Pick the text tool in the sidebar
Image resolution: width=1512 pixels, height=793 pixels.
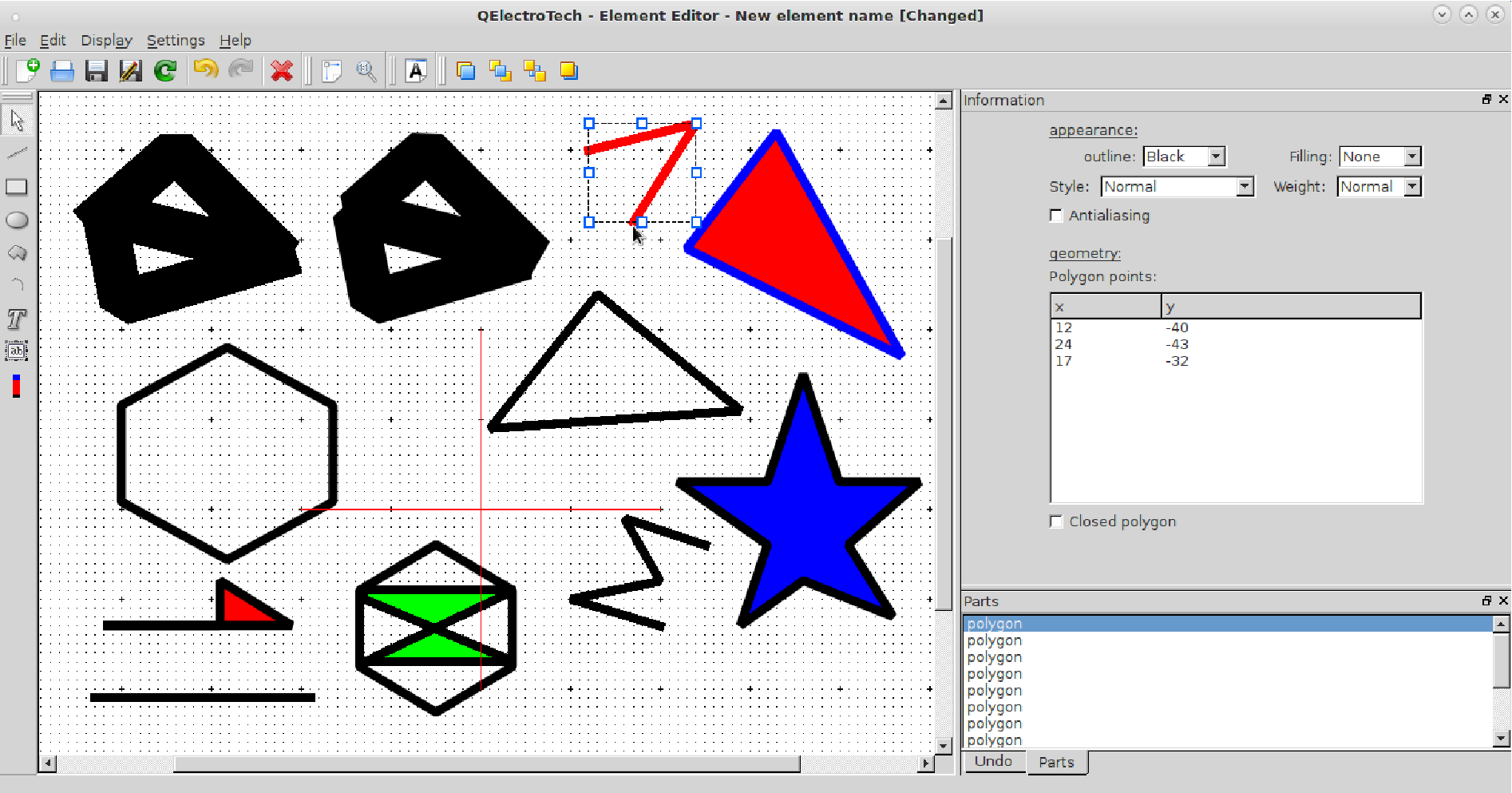point(17,319)
